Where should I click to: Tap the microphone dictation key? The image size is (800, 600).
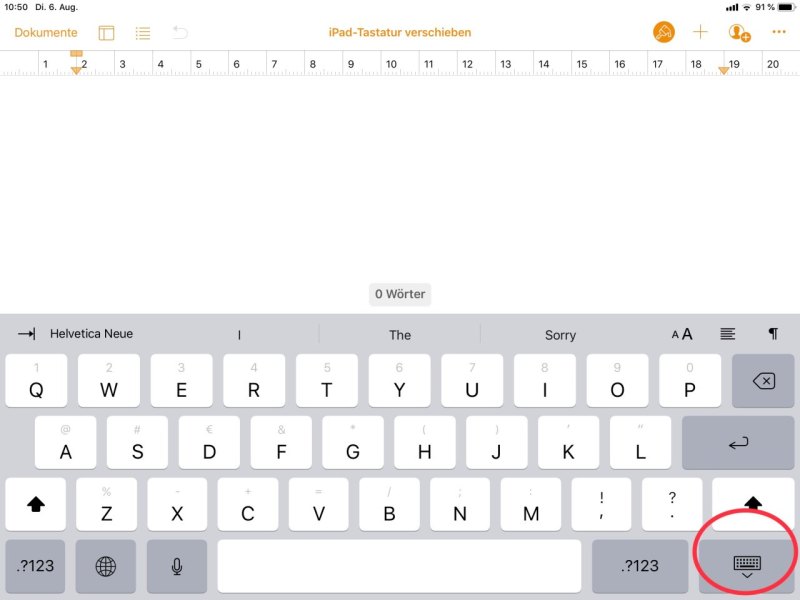(x=177, y=566)
